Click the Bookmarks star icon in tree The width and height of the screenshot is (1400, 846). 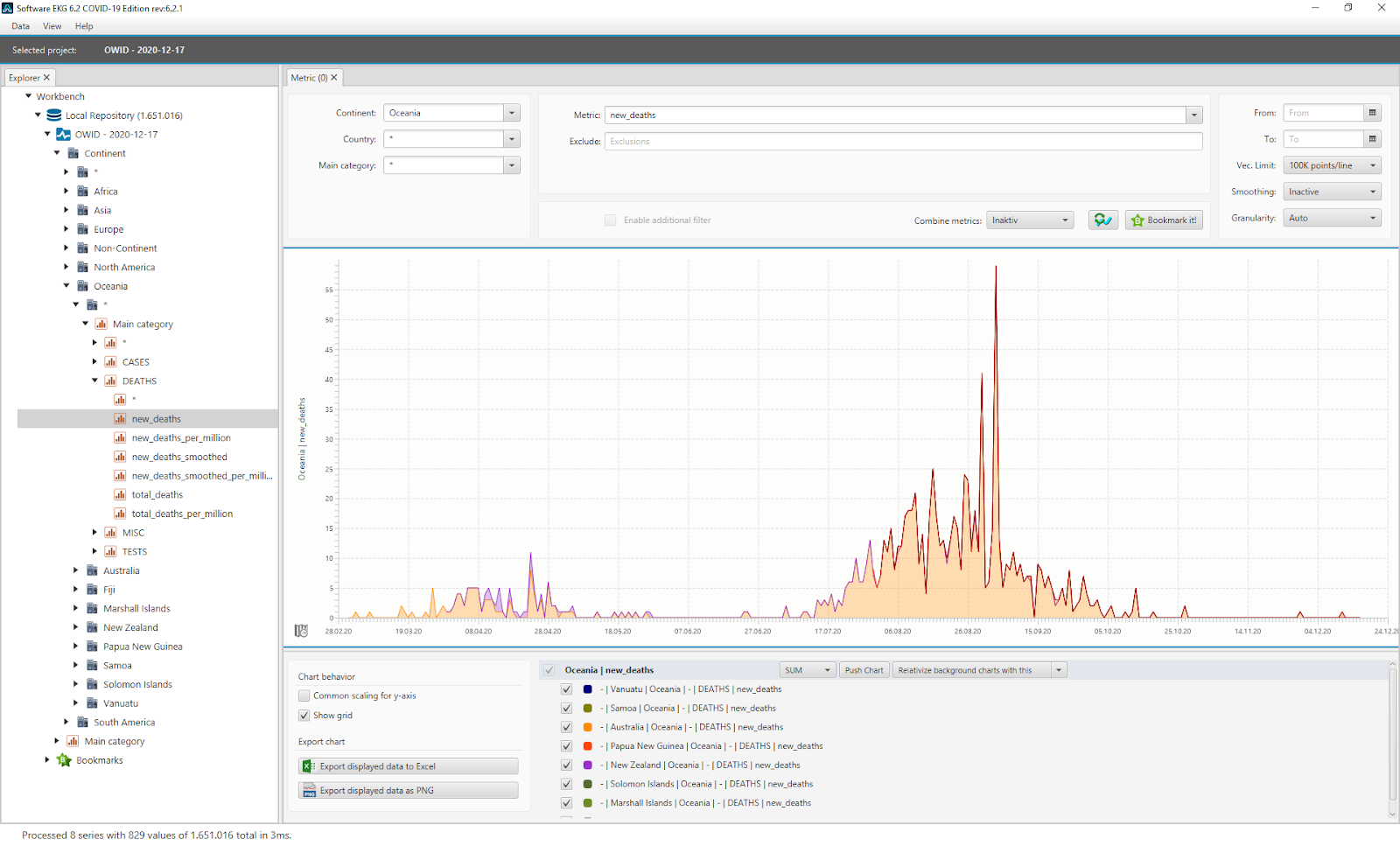(x=64, y=760)
